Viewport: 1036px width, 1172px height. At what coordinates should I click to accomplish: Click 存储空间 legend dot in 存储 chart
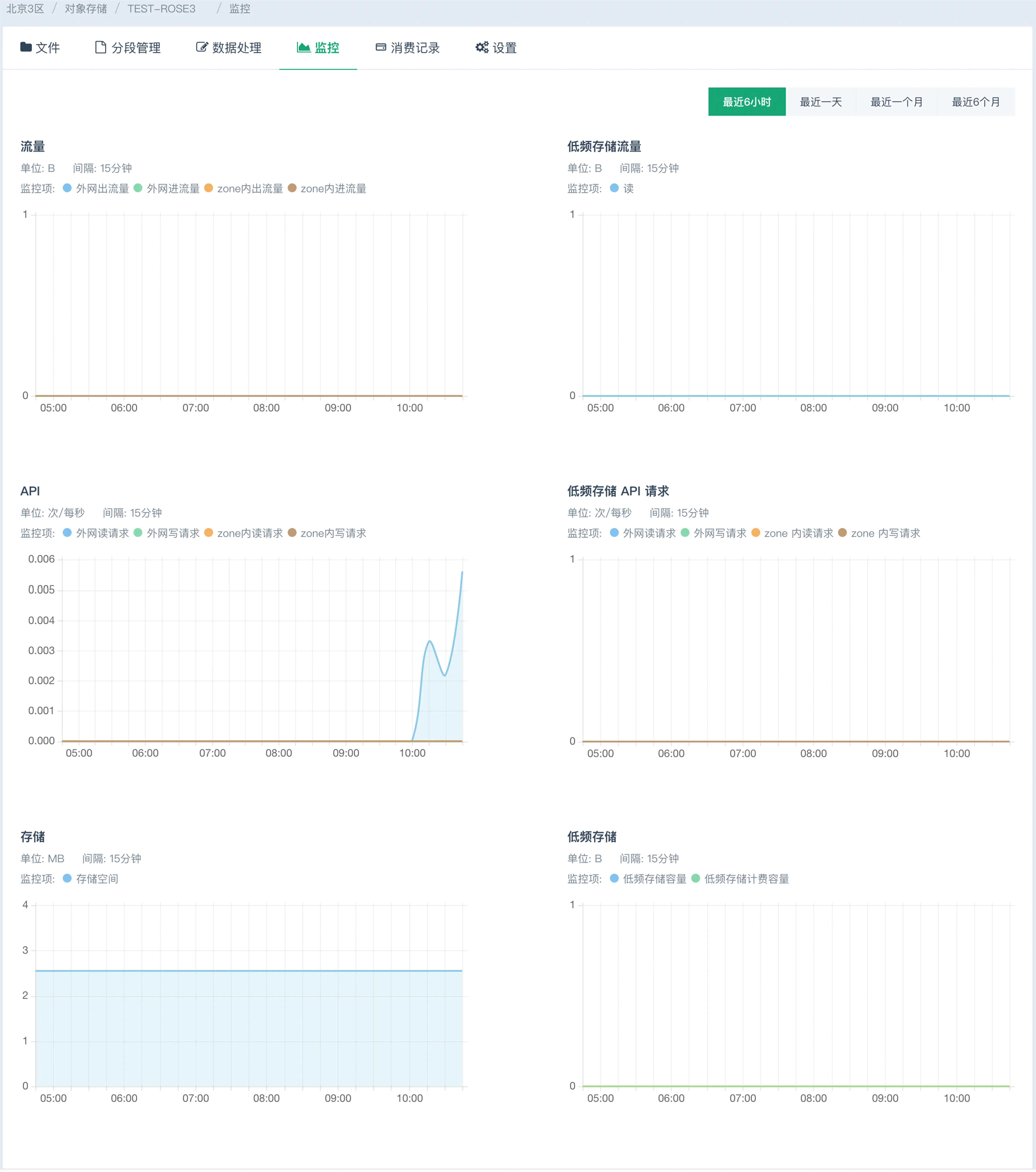(67, 878)
